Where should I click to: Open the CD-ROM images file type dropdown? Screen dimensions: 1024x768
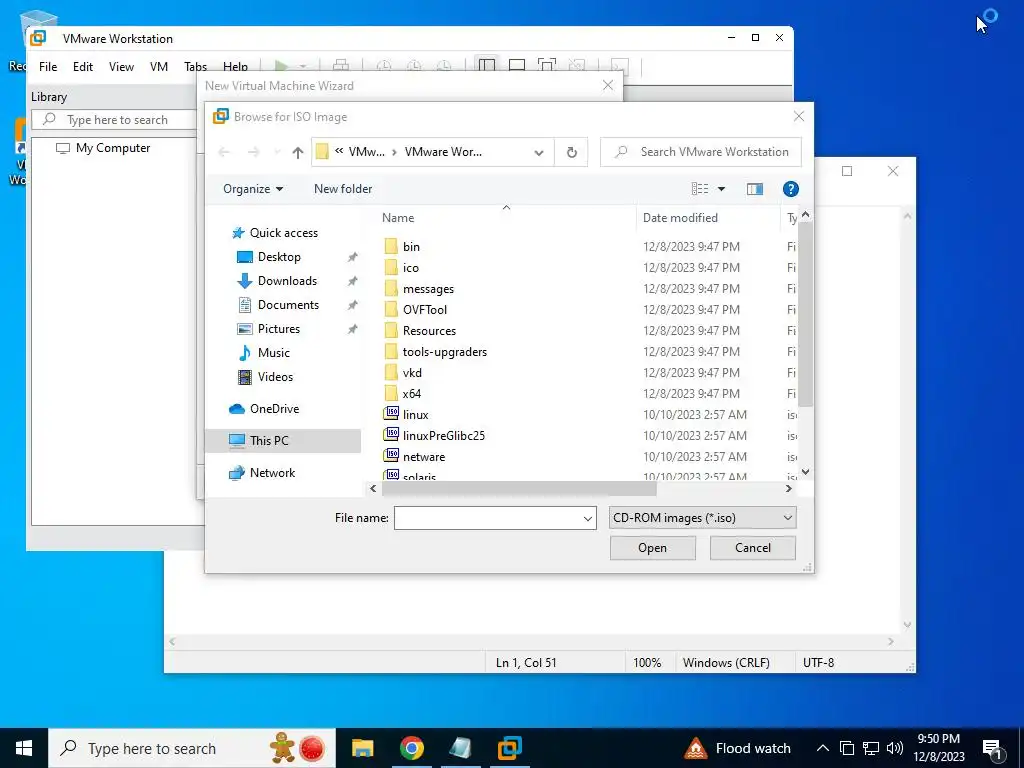702,518
